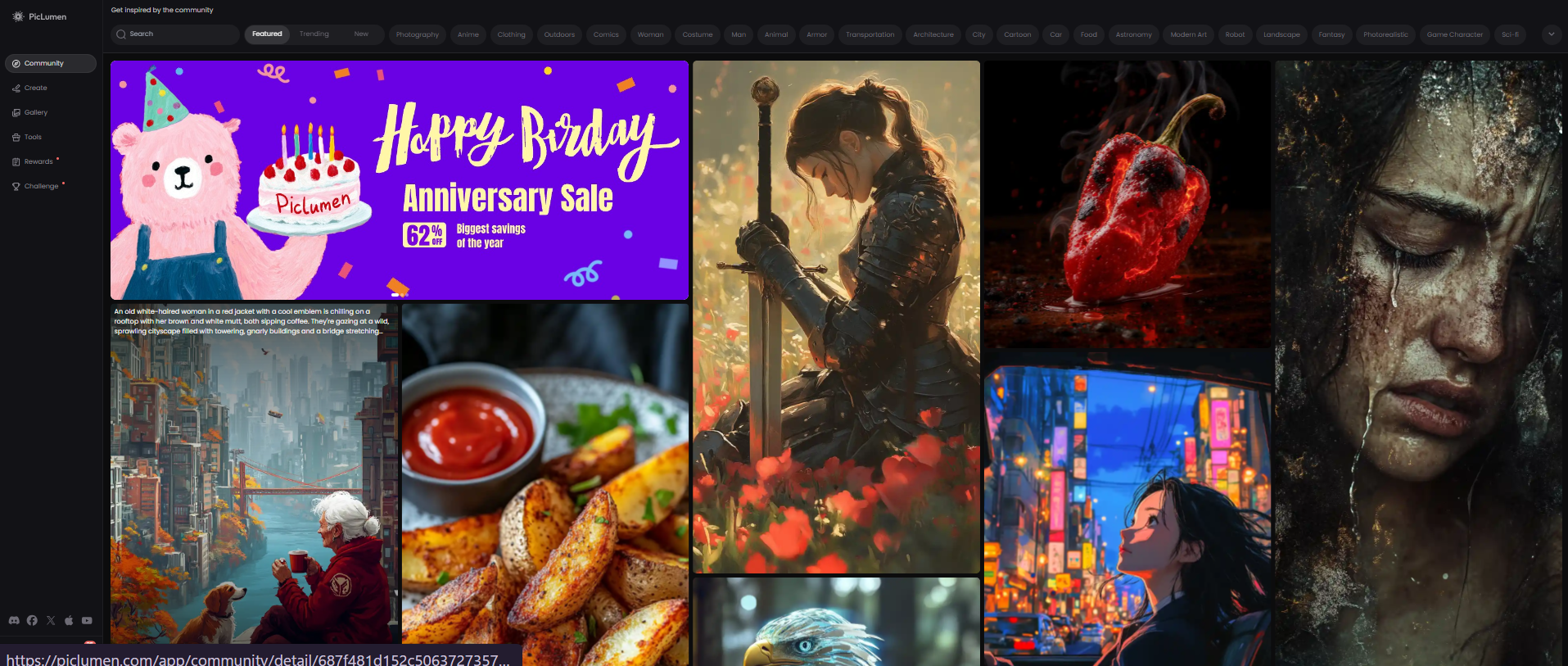Image resolution: width=1568 pixels, height=666 pixels.
Task: Filter by Fantasy category
Action: pyautogui.click(x=1331, y=34)
